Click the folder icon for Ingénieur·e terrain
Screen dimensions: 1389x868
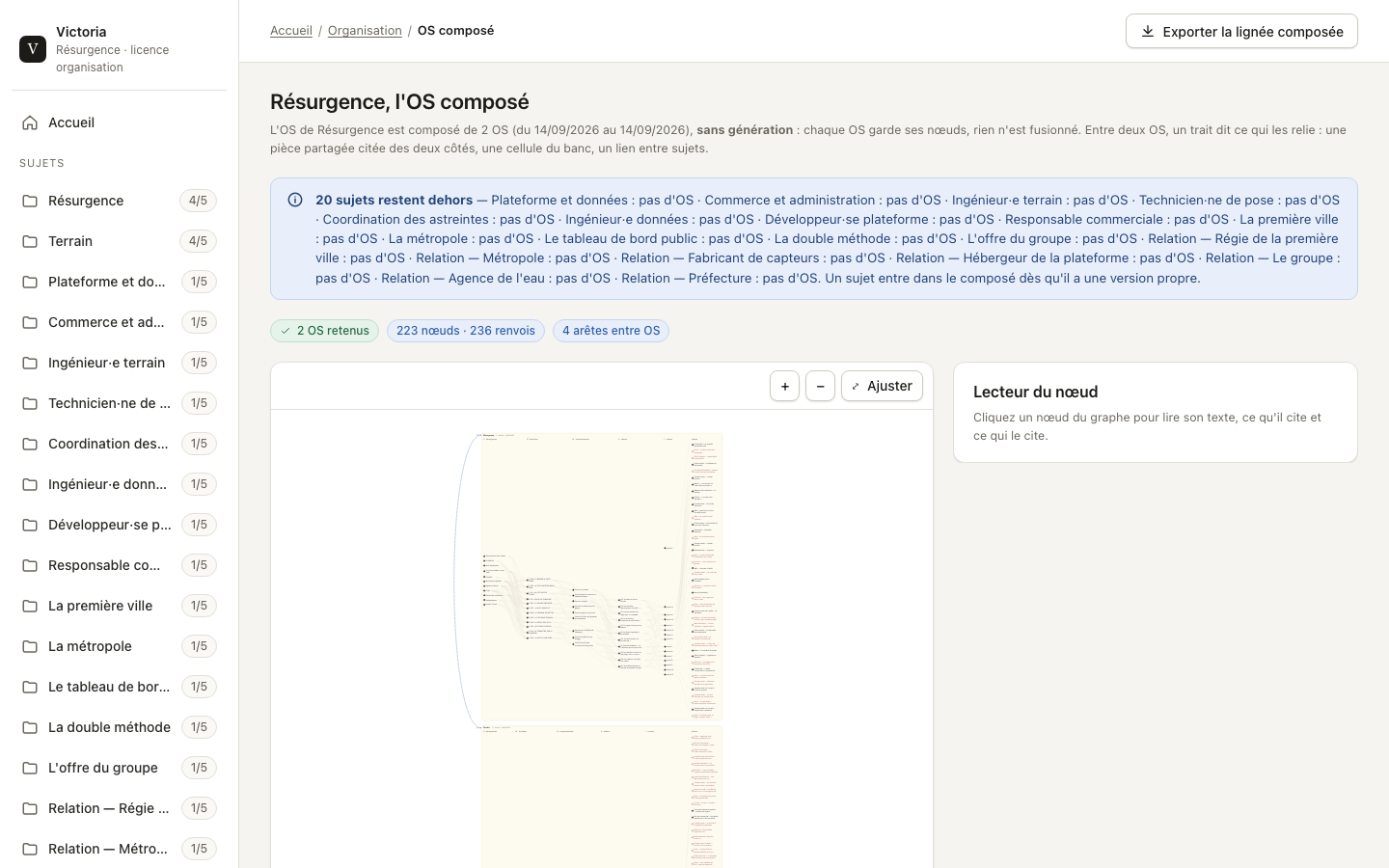pos(30,363)
